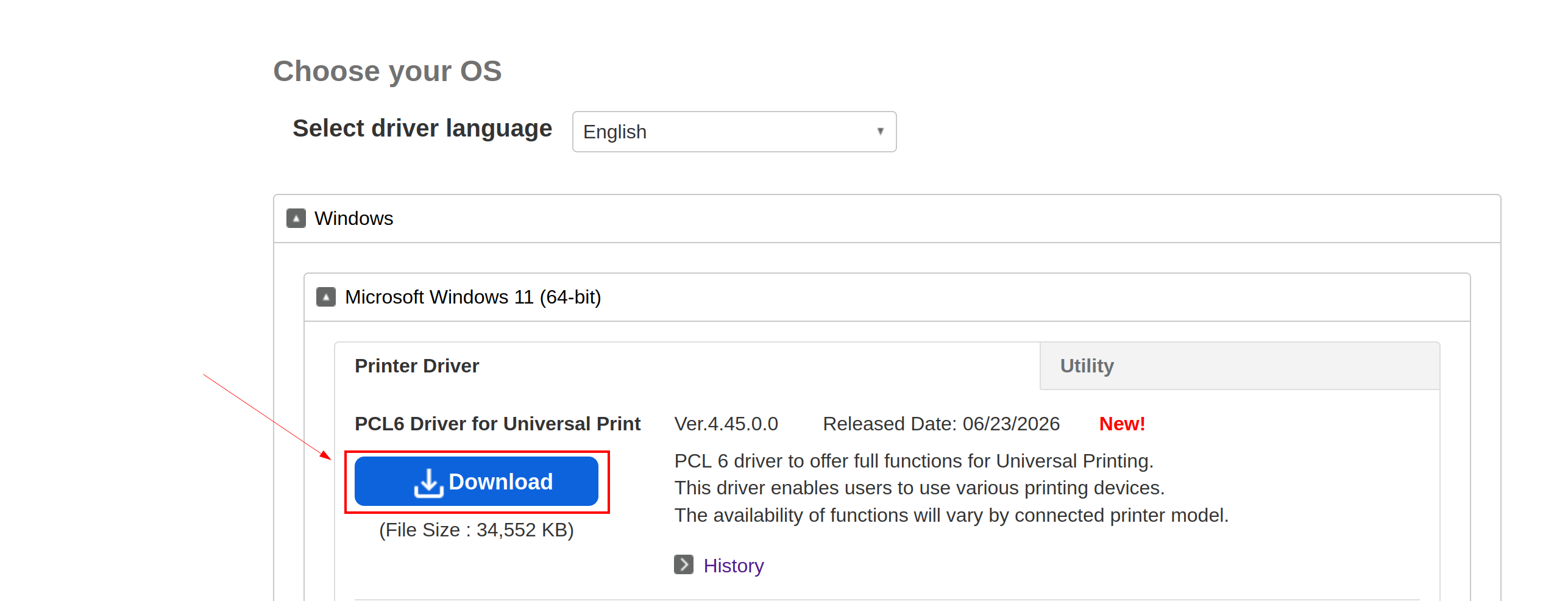The image size is (1568, 601).
Task: Click the 'This driver enables users' line
Action: [x=919, y=488]
